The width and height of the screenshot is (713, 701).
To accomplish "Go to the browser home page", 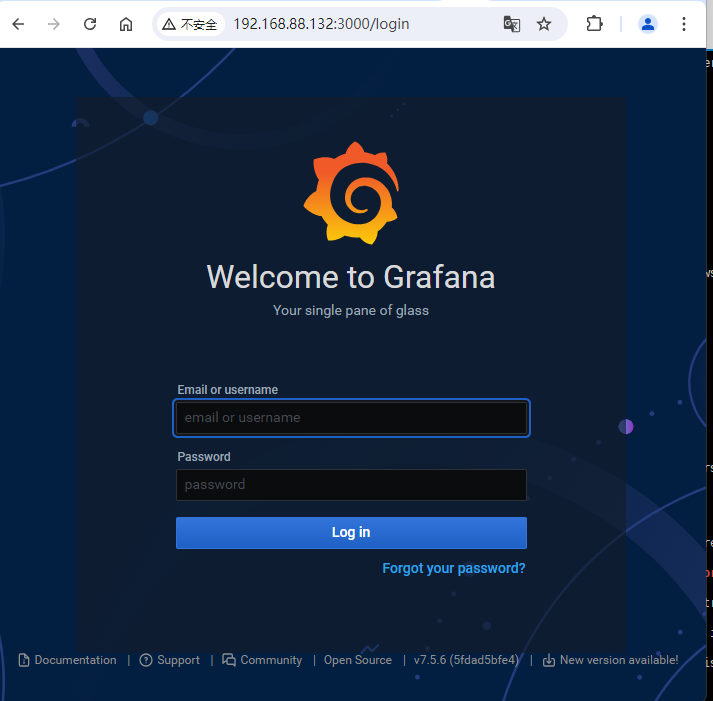I will click(126, 24).
